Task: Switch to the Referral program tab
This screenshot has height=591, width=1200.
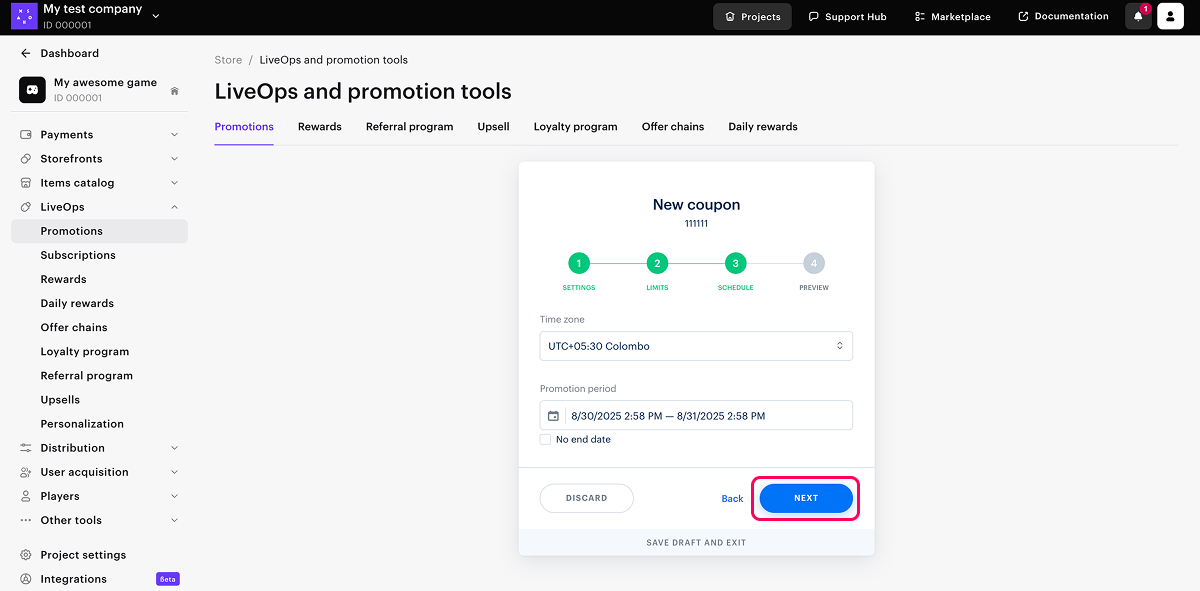Action: (x=409, y=127)
